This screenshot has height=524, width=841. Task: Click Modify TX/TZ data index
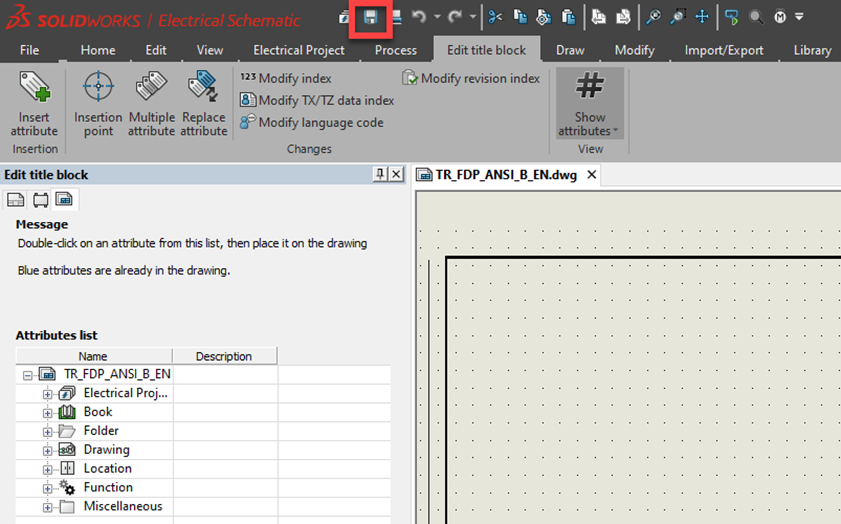coord(317,100)
